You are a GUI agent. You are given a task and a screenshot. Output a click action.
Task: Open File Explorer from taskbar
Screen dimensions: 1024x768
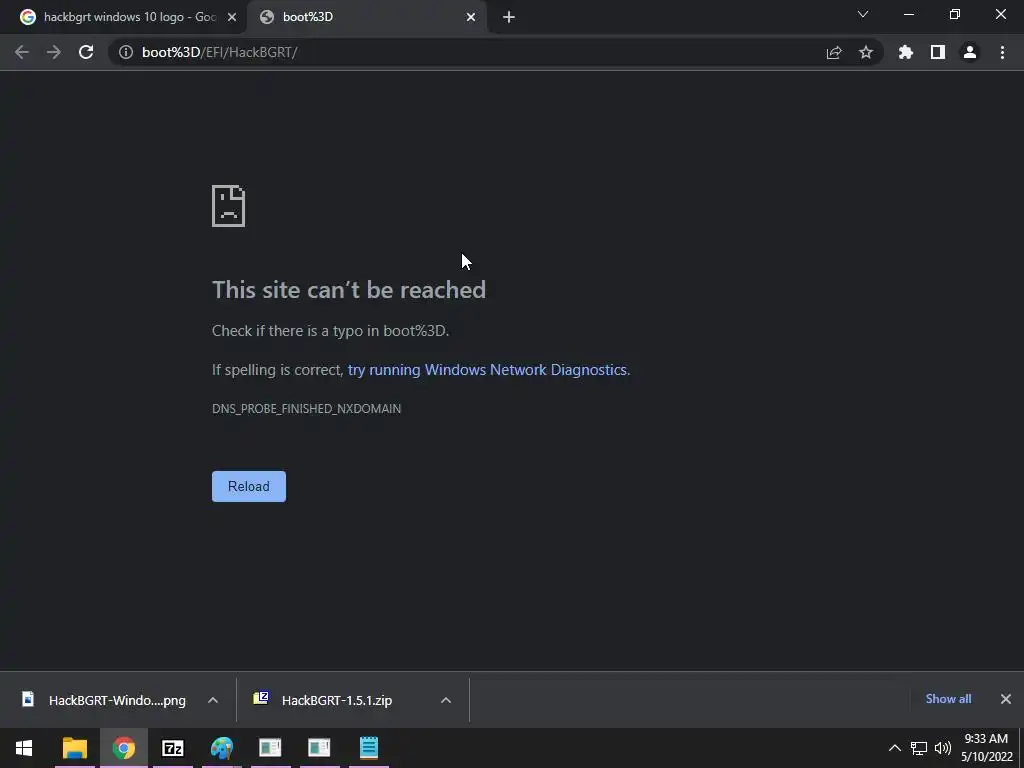coord(74,748)
